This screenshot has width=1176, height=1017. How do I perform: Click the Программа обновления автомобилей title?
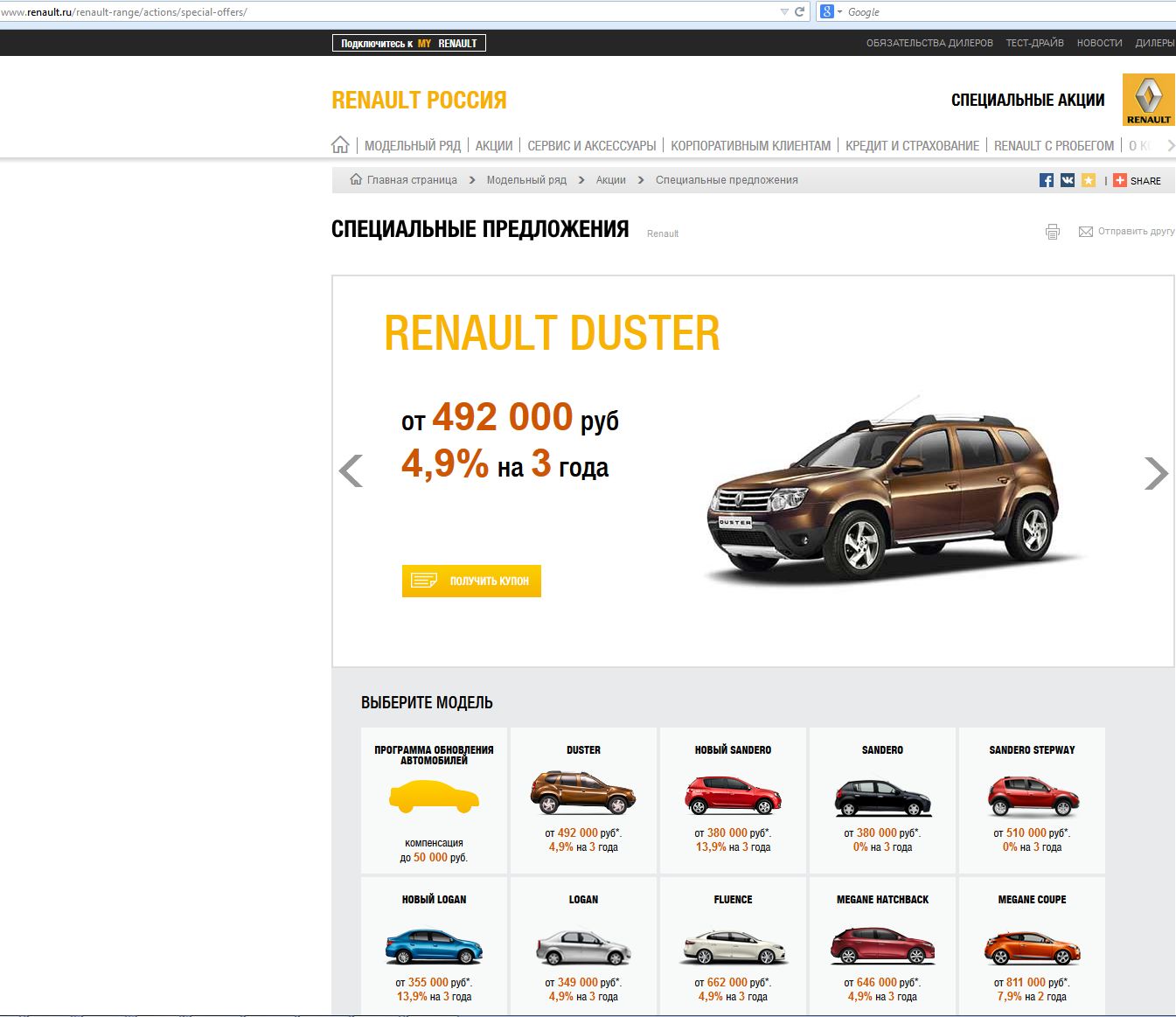click(434, 756)
